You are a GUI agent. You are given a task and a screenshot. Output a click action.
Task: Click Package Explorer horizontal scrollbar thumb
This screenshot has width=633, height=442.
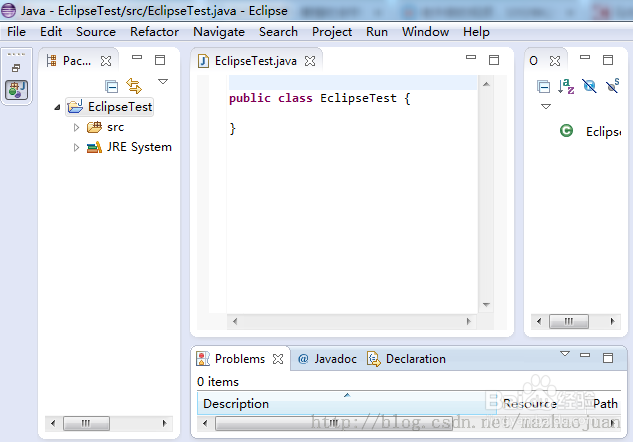tap(86, 423)
